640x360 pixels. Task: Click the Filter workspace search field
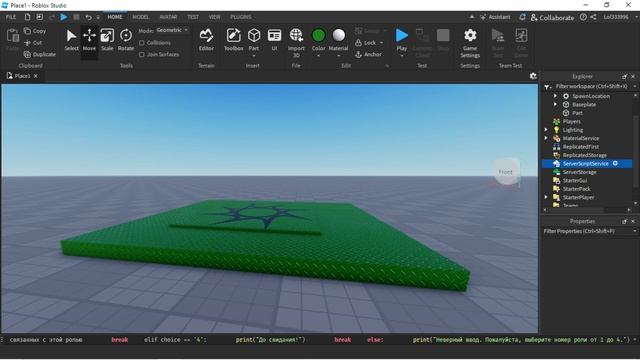(x=591, y=87)
